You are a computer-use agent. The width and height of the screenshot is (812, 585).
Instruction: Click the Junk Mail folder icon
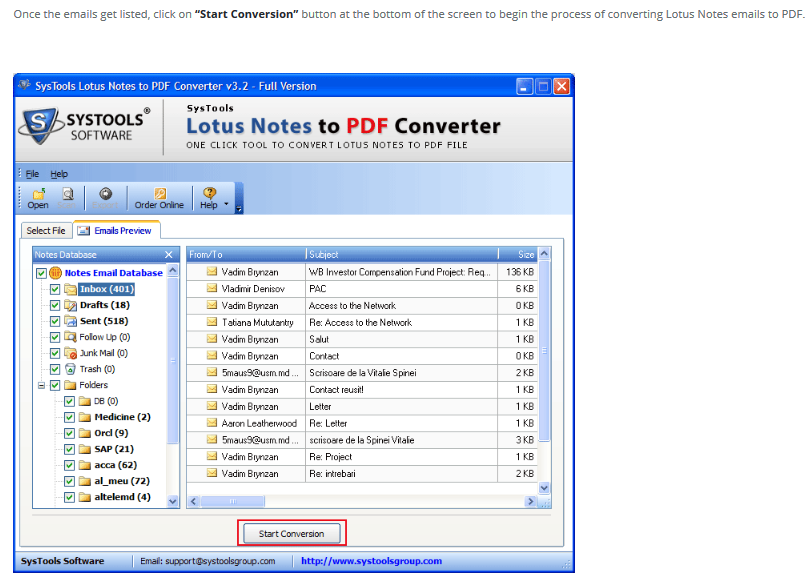[70, 353]
